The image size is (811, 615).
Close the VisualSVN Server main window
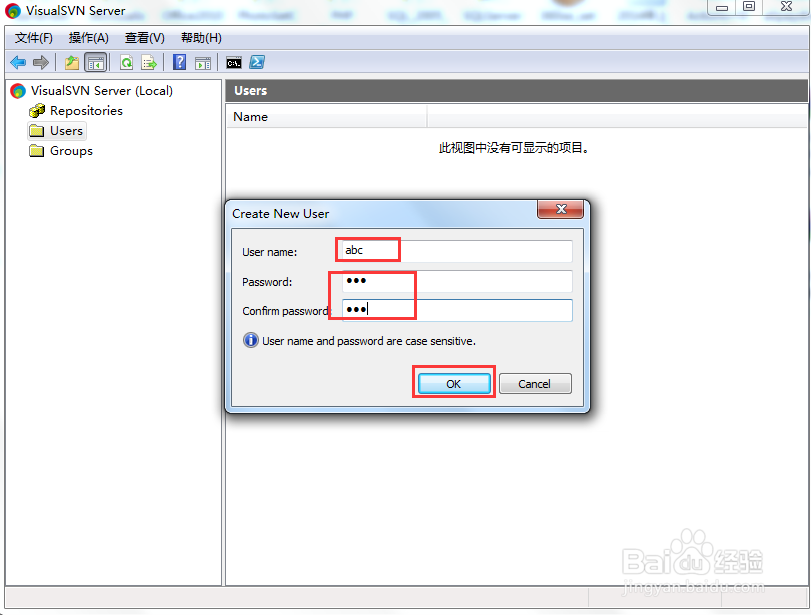(x=786, y=7)
